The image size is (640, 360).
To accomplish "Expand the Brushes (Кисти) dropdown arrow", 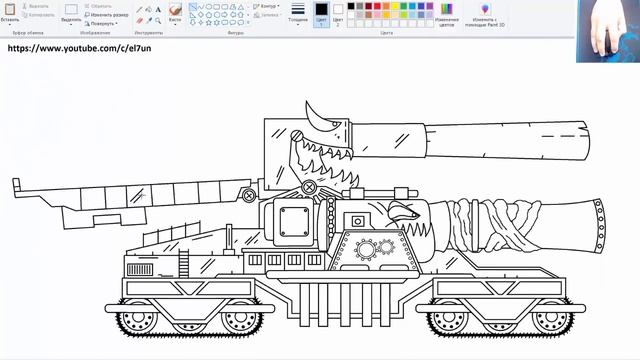I will pos(175,24).
